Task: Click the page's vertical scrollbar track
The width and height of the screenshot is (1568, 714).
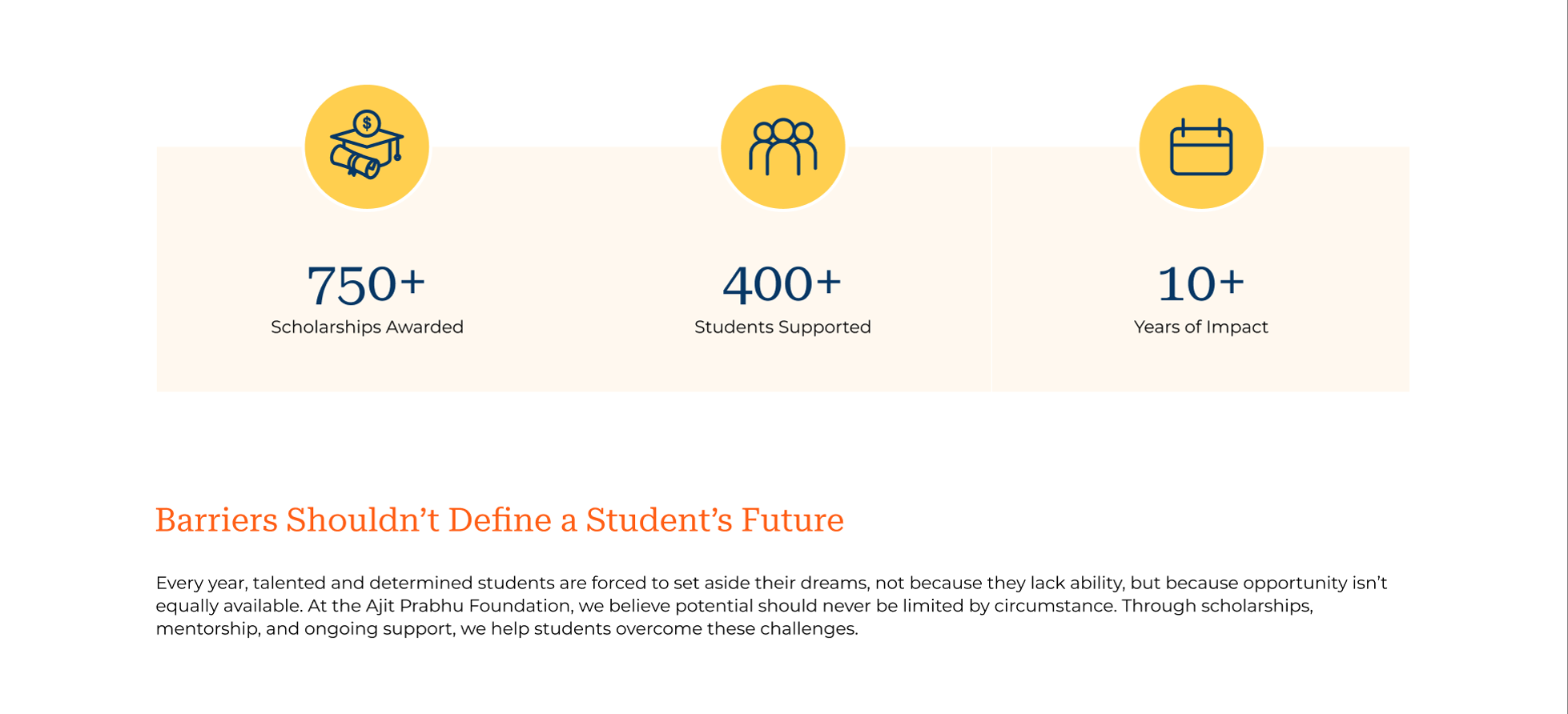Action: tap(1566, 357)
